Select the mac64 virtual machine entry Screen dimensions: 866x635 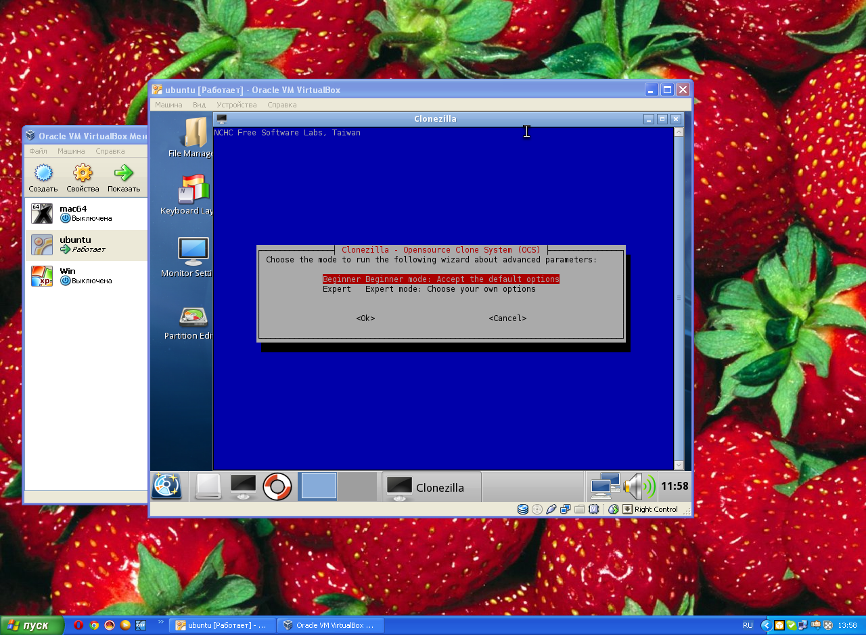point(86,213)
